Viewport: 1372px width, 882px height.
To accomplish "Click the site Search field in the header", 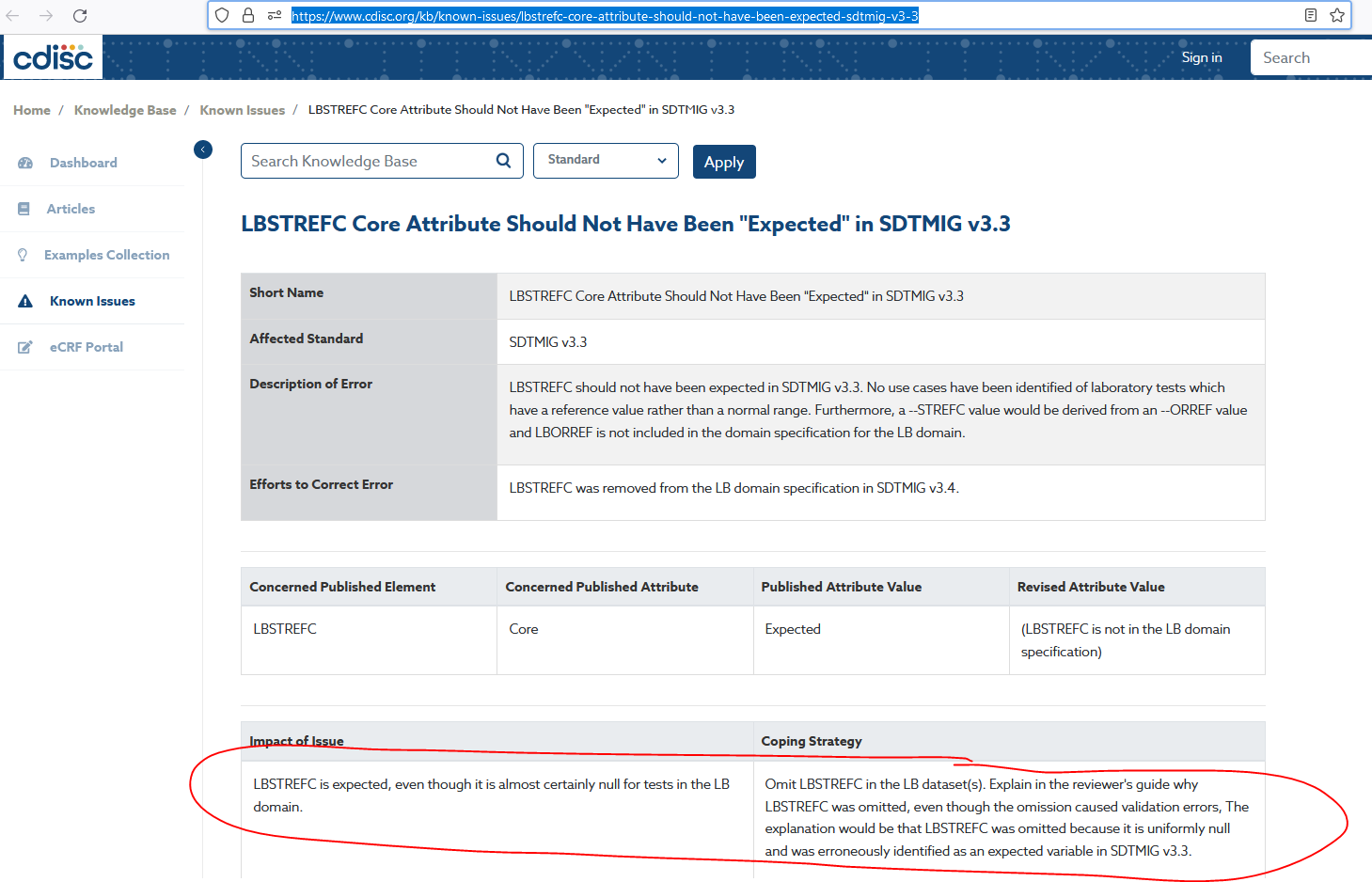I will (1311, 57).
